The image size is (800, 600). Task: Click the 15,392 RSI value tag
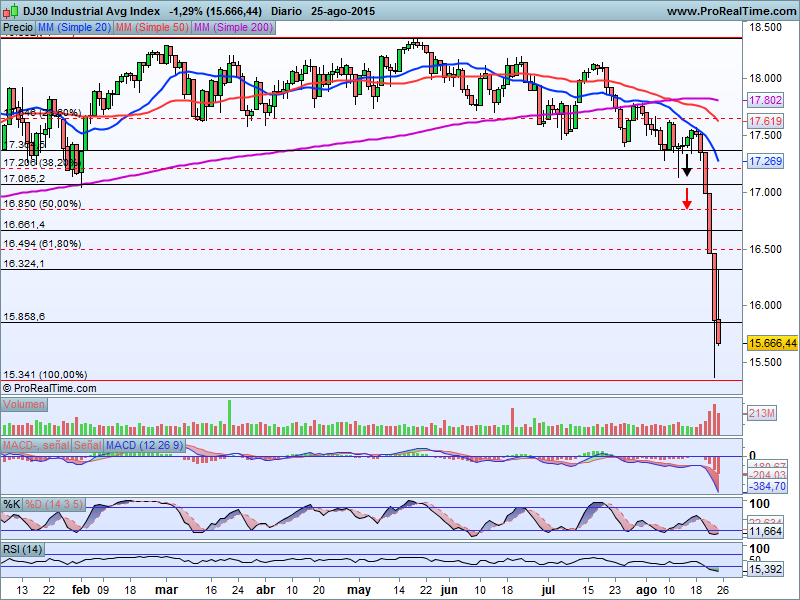765,569
